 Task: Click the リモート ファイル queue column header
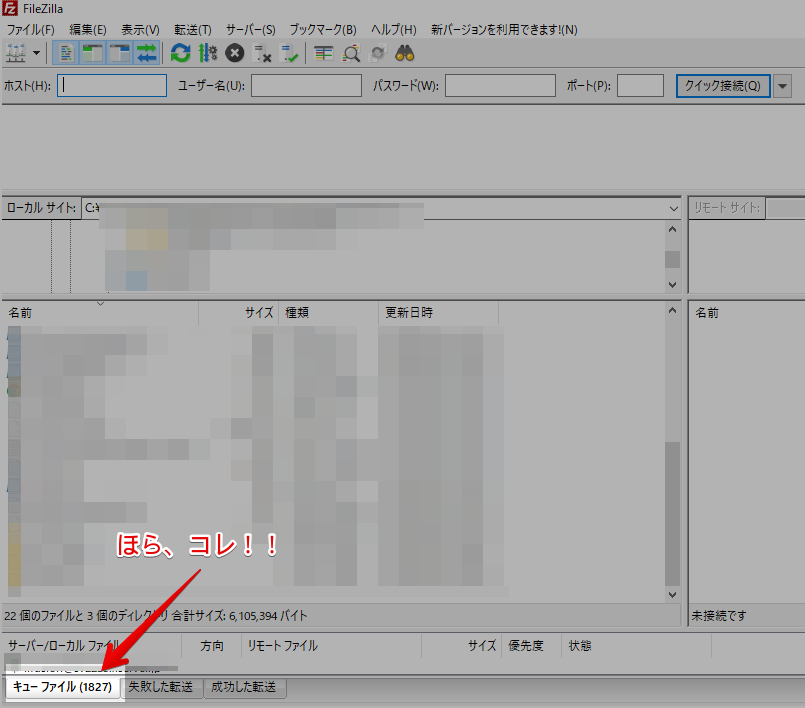point(332,646)
